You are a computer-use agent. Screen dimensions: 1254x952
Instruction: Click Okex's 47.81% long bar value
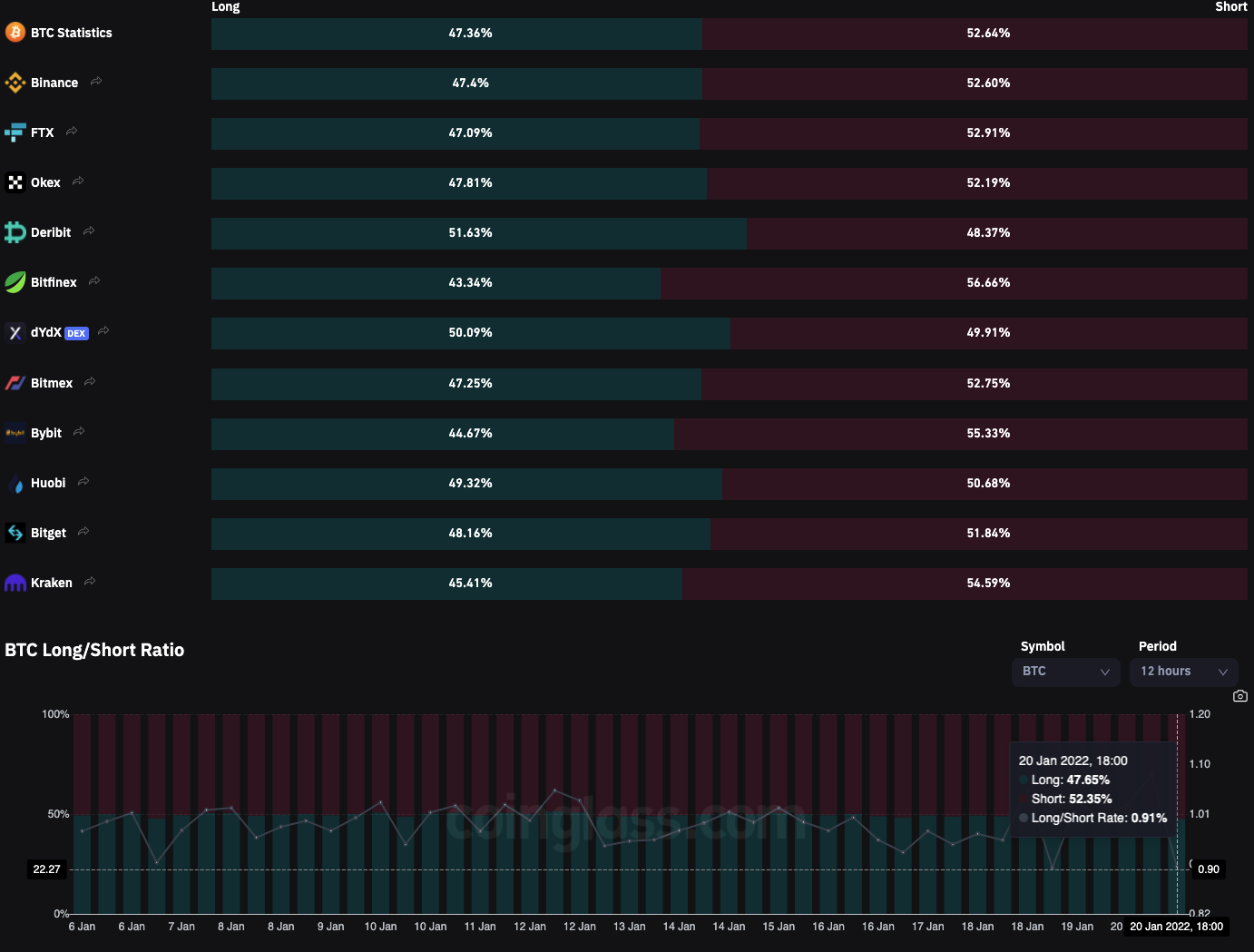[x=470, y=182]
